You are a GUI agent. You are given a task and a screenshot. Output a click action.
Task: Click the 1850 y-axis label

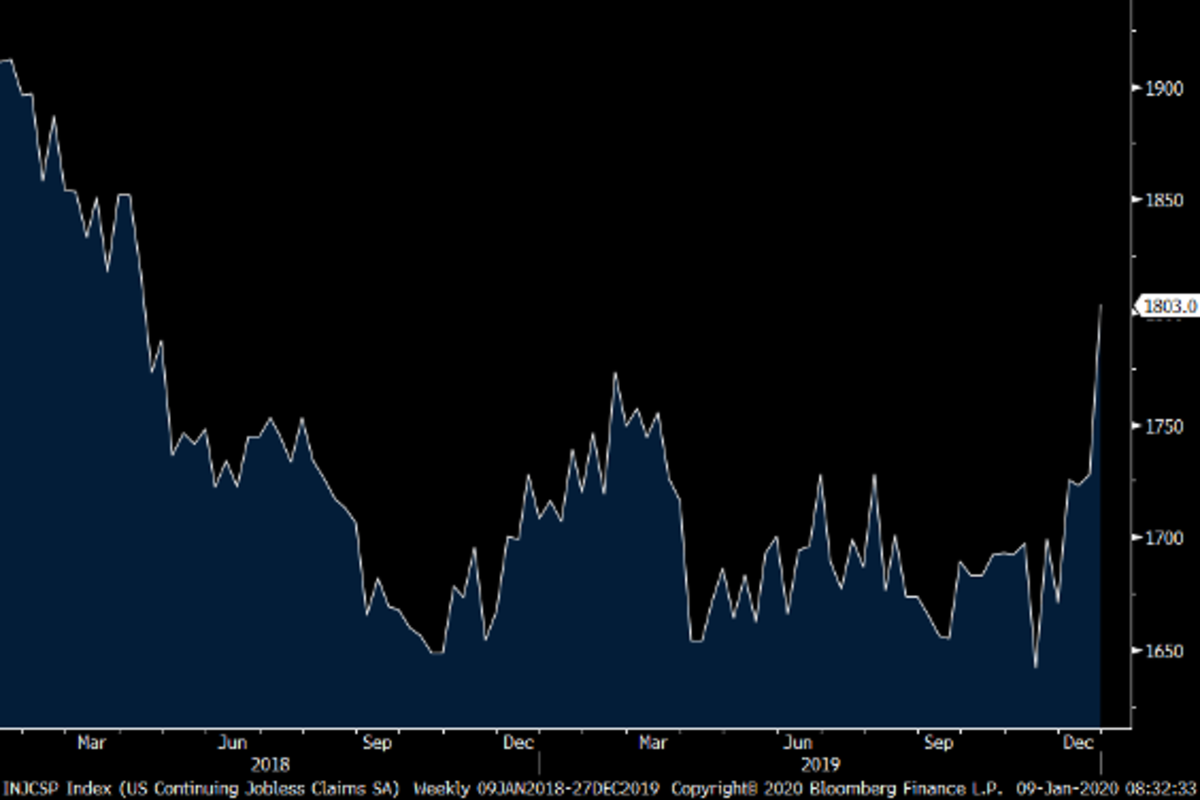coord(1163,201)
